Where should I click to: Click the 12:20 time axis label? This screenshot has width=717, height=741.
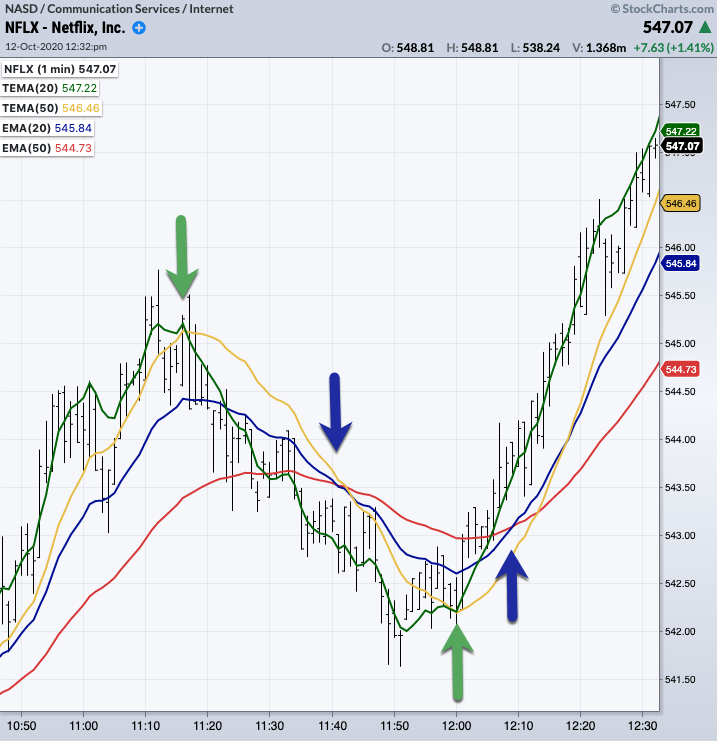(x=581, y=725)
